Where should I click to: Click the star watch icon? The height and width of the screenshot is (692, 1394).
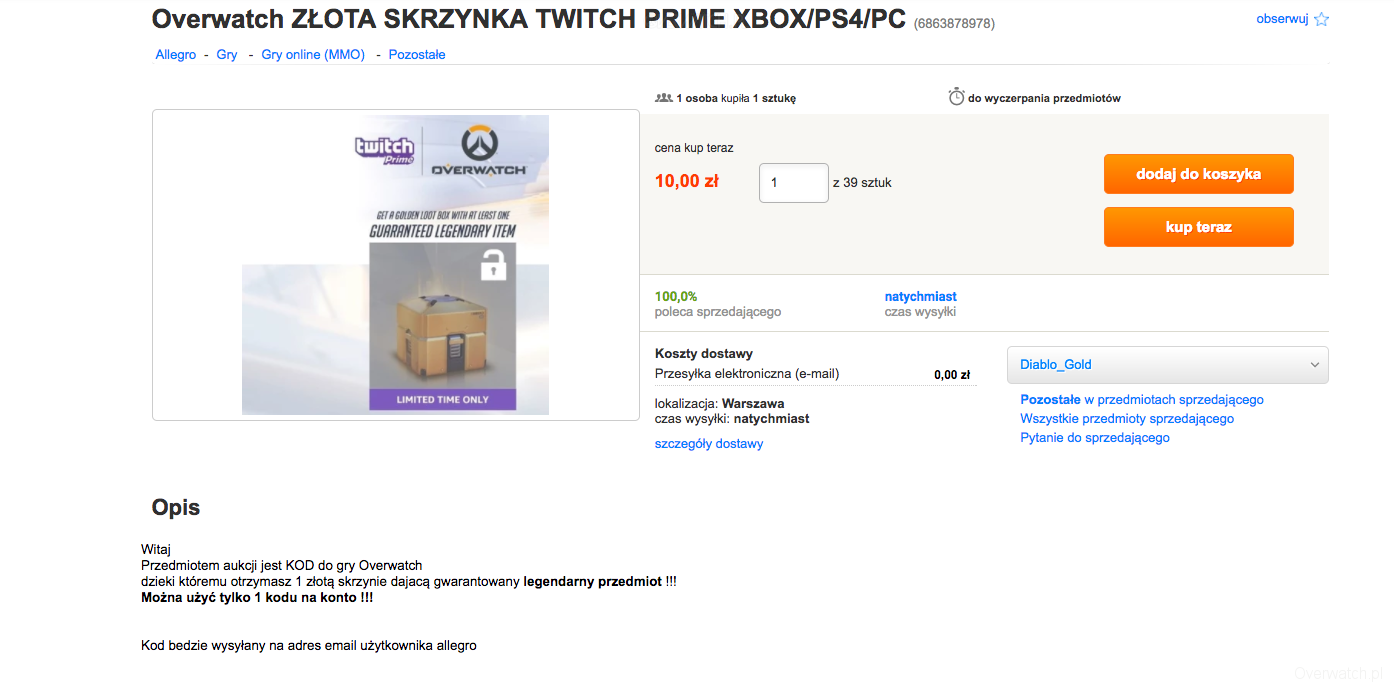coord(1321,19)
